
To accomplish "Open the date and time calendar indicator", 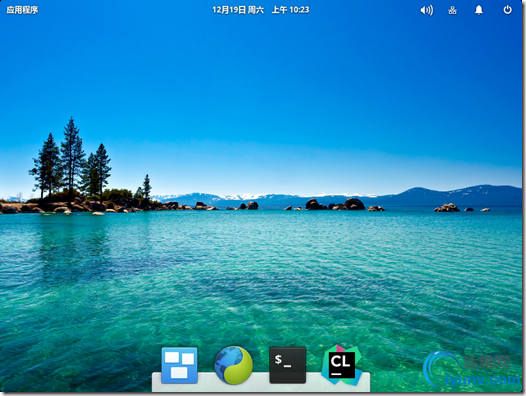I will coord(261,10).
